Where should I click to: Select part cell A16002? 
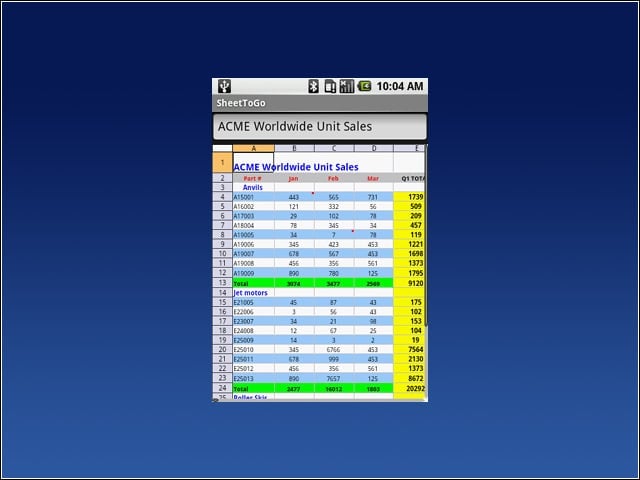pyautogui.click(x=253, y=207)
